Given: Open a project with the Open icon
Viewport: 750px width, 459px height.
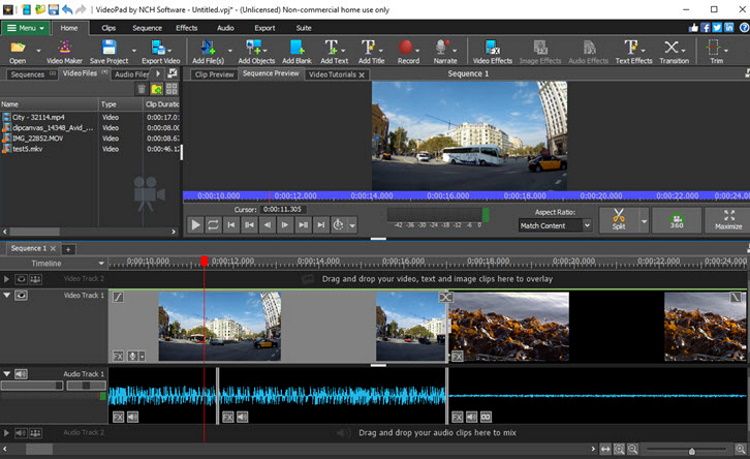Looking at the screenshot, I should (17, 52).
